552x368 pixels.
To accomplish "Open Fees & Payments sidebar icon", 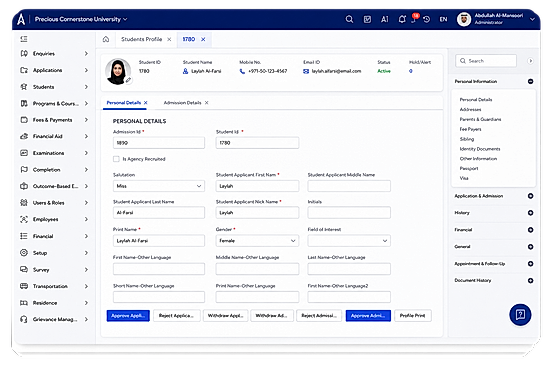I will click(24, 120).
